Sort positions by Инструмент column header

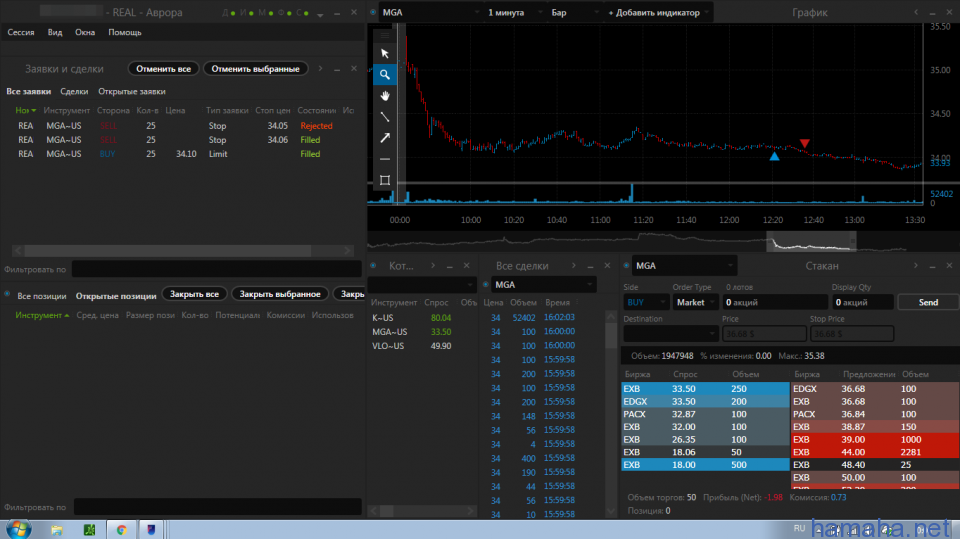[x=42, y=315]
